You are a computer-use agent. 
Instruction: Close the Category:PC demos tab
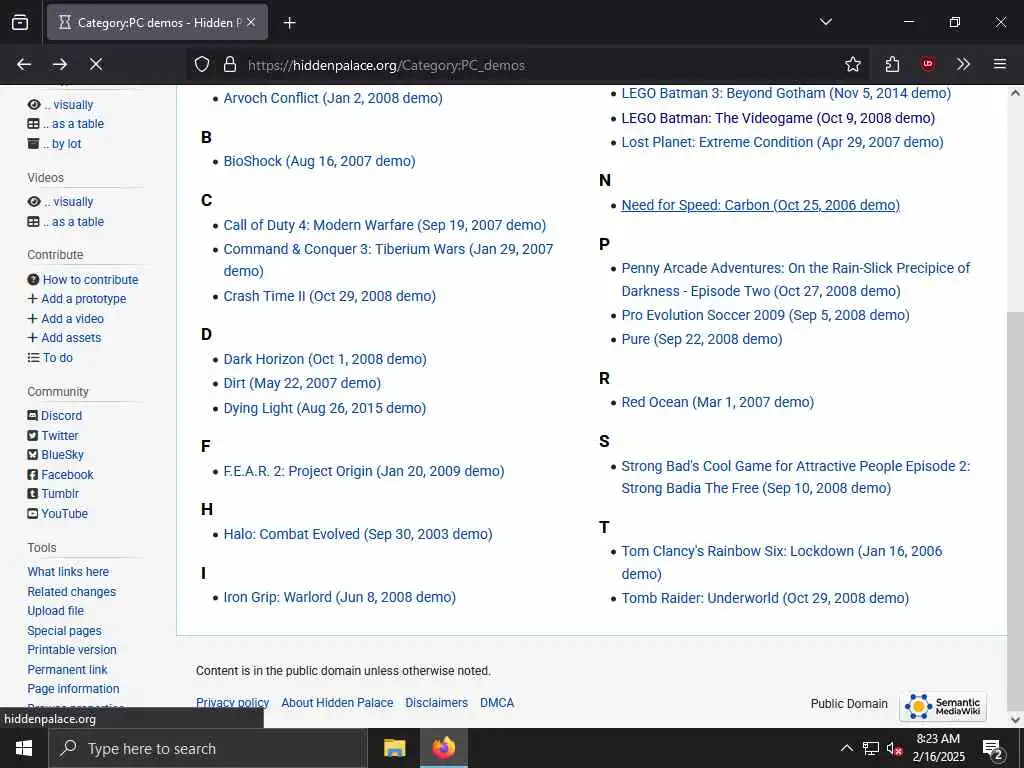point(251,22)
